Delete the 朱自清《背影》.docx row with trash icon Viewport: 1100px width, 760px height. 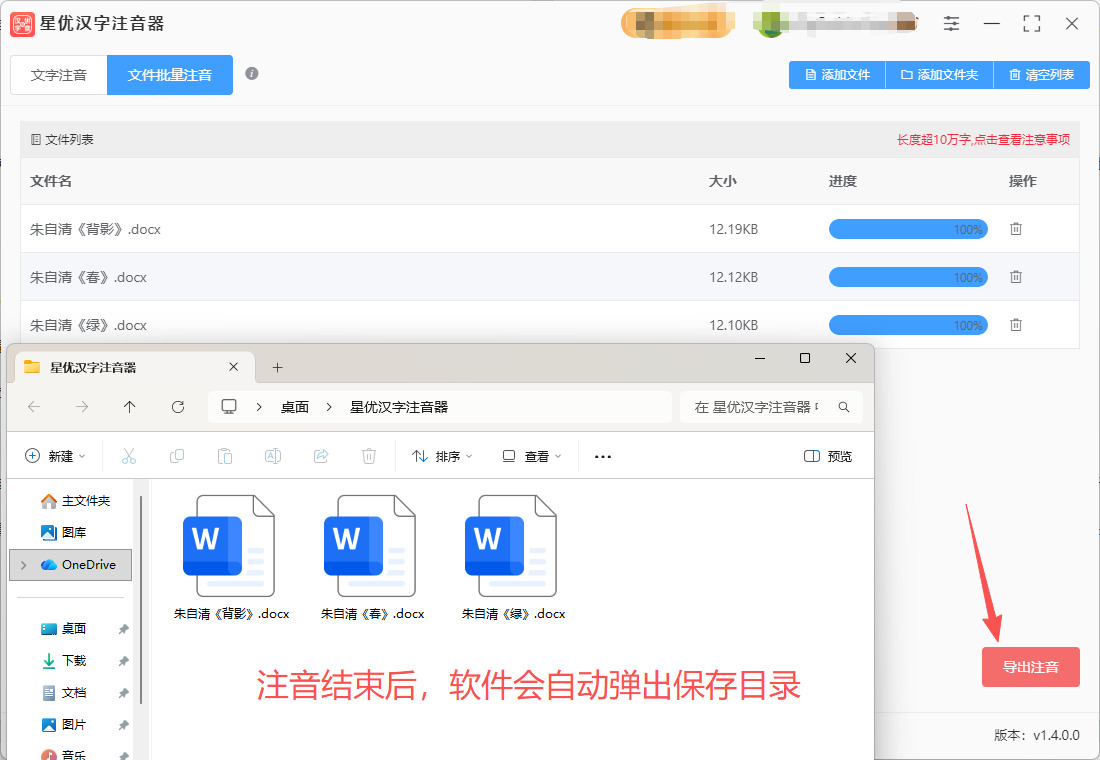1016,229
